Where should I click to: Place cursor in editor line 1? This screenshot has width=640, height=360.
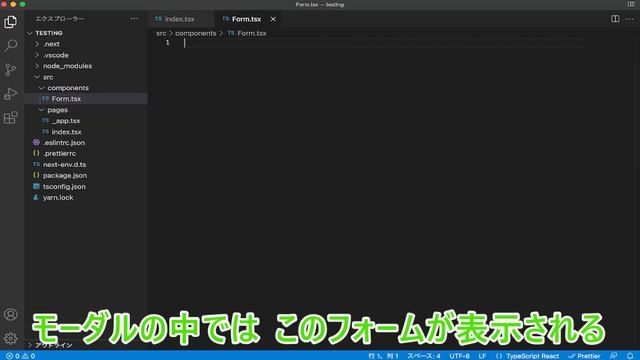click(x=384, y=43)
